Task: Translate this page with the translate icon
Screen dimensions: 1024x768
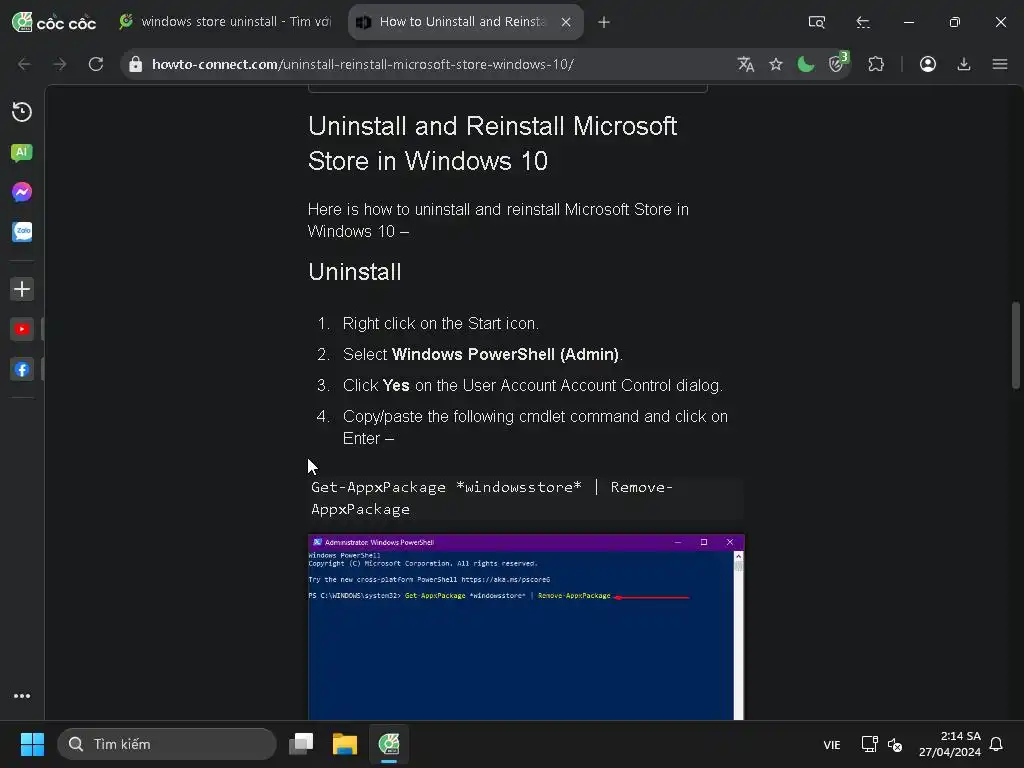Action: pyautogui.click(x=745, y=64)
